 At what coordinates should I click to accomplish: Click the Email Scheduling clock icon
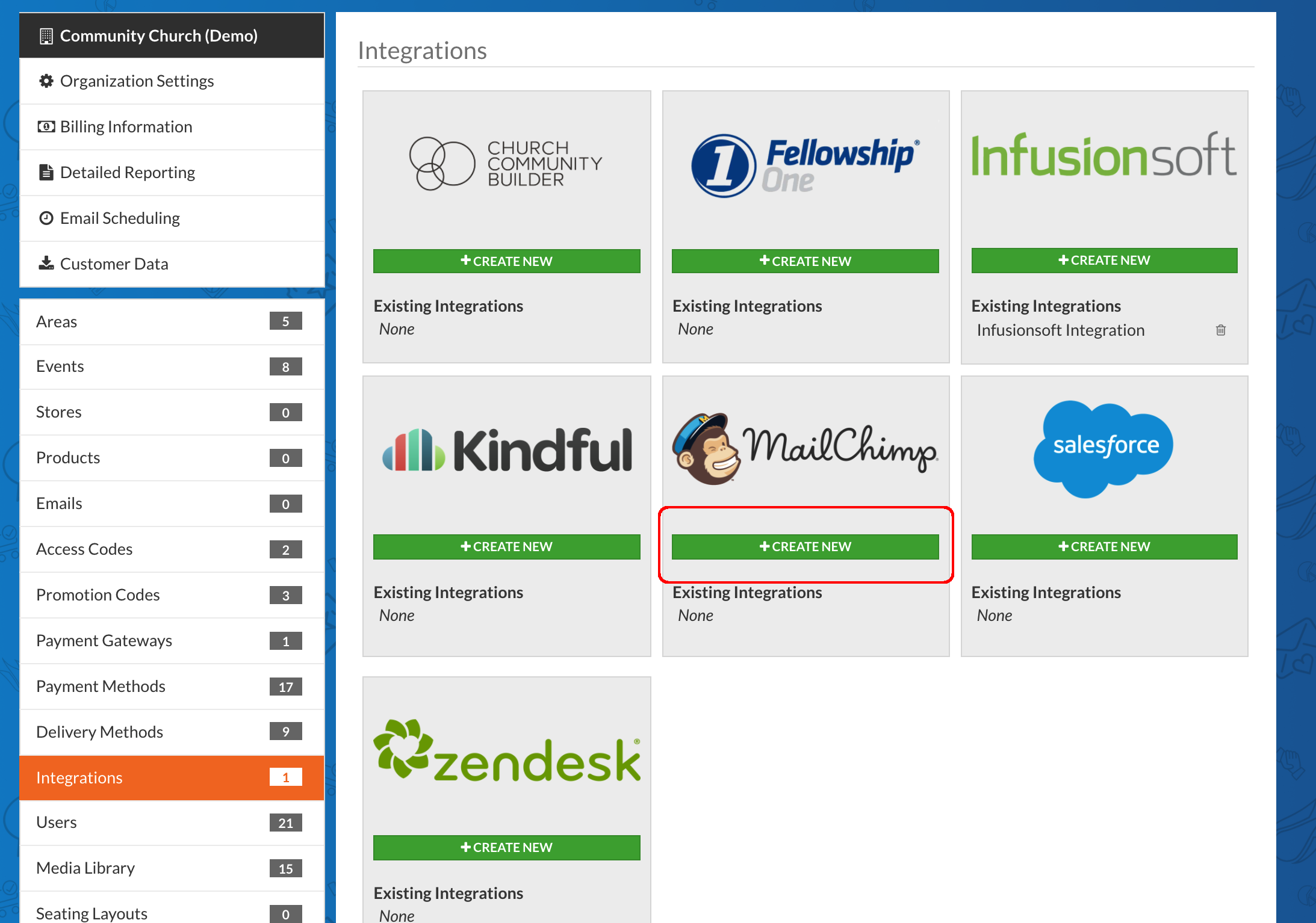pos(46,218)
